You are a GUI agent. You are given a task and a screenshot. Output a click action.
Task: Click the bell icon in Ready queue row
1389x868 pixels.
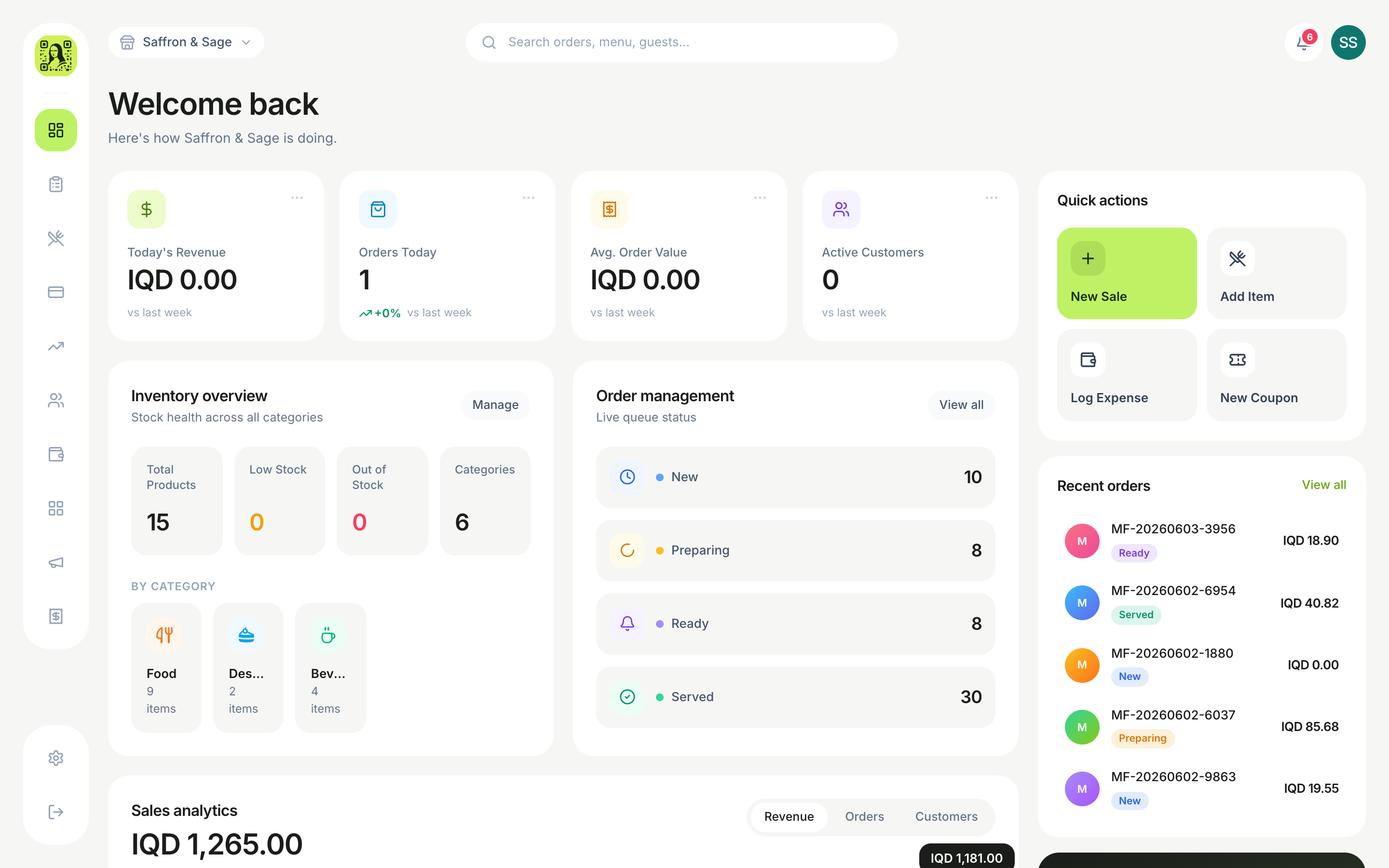(627, 624)
